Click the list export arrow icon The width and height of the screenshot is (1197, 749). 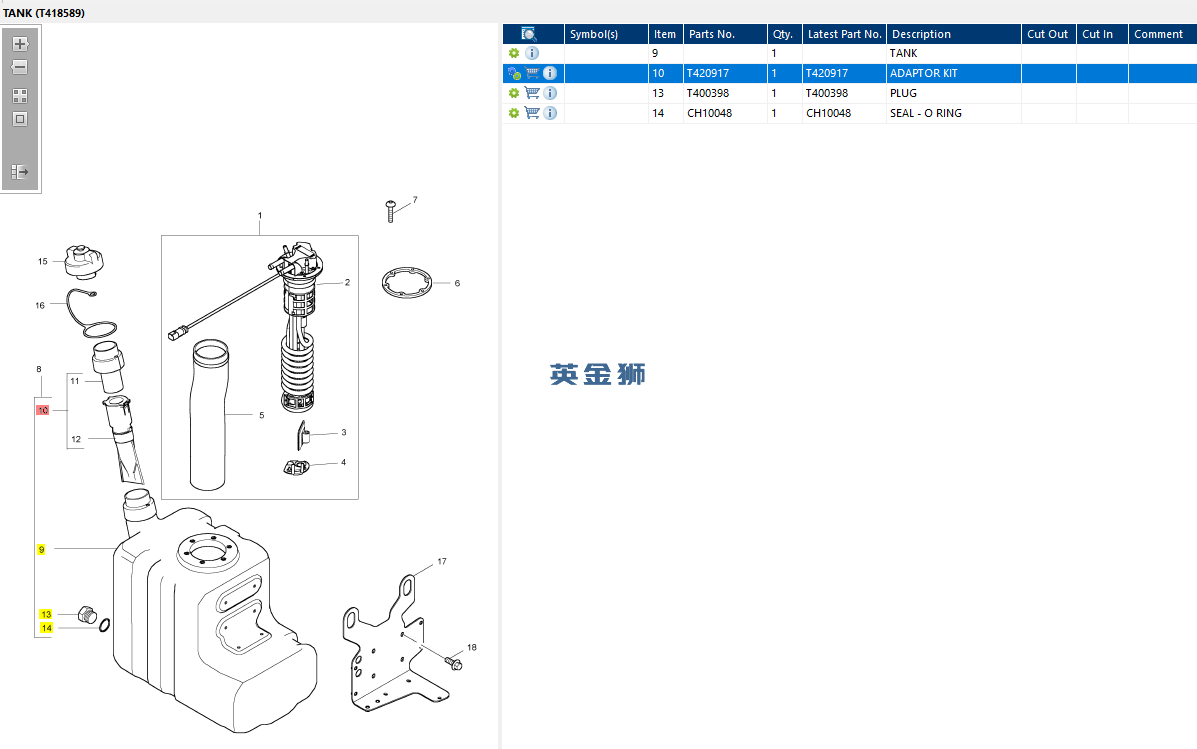20,172
